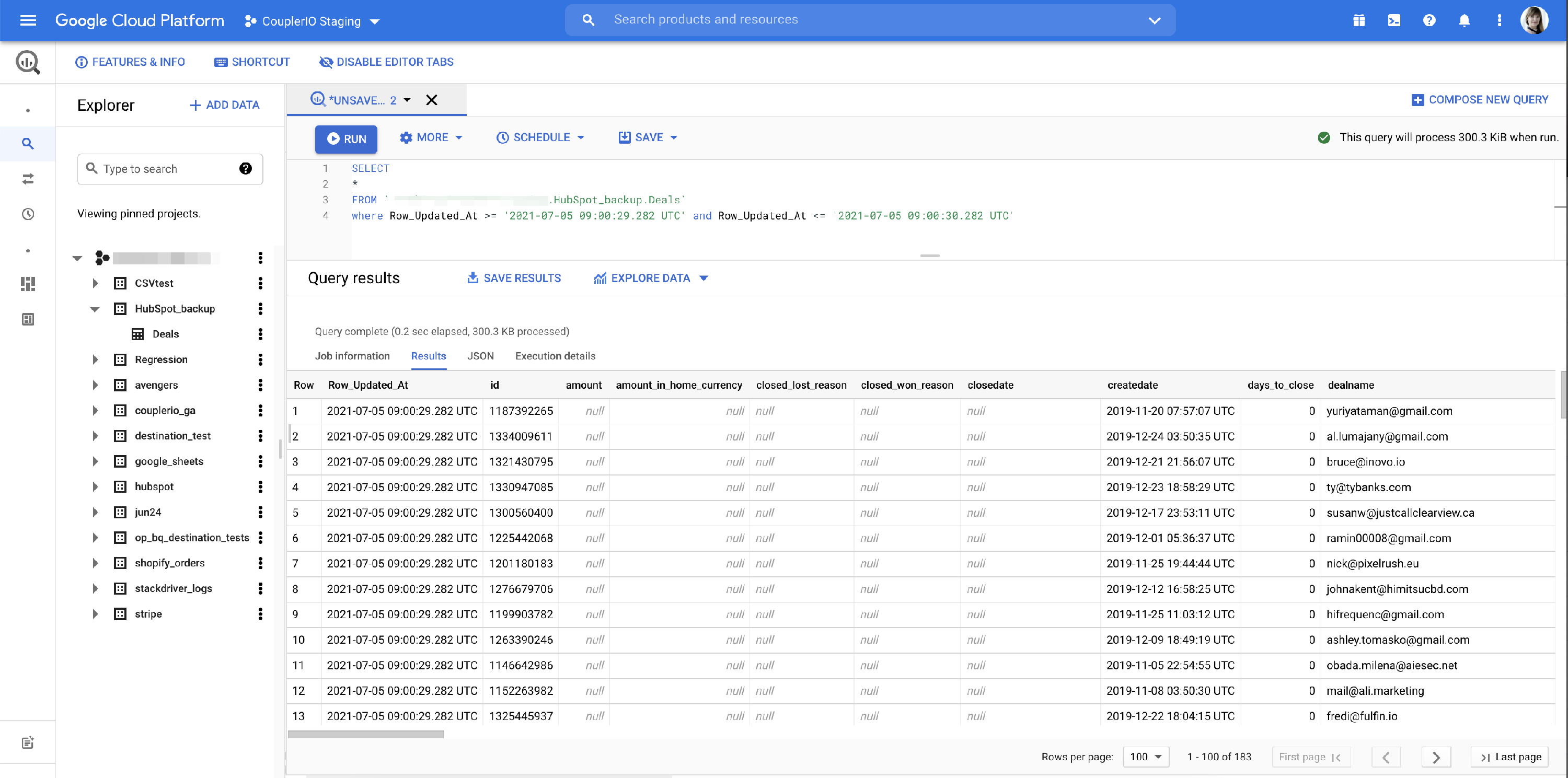Image resolution: width=1568 pixels, height=778 pixels.
Task: Open FEATURES & INFO
Action: click(130, 62)
